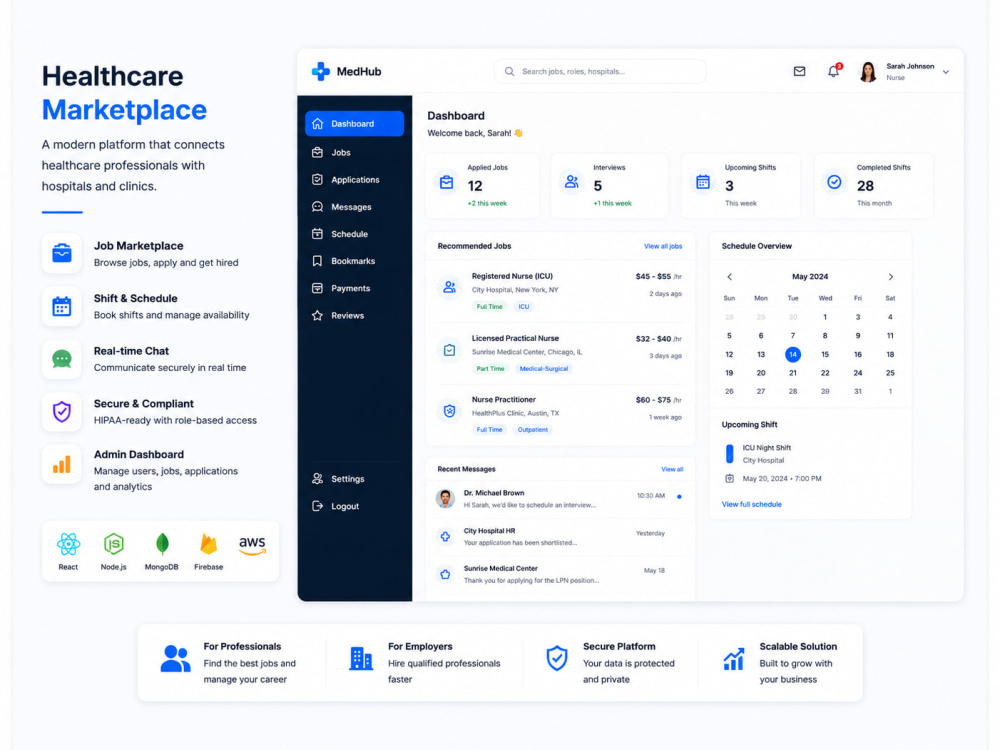Click the Job Marketplace feature icon
This screenshot has width=1000, height=750.
[62, 254]
